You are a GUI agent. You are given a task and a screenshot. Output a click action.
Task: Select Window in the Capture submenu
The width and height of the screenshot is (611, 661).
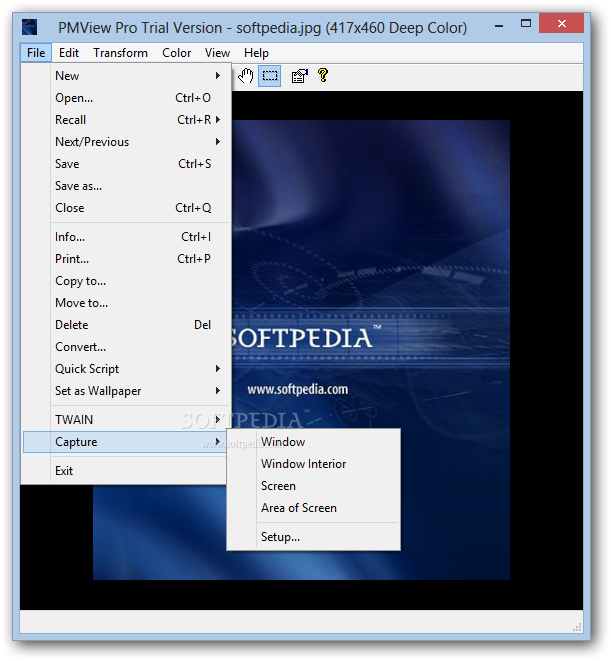click(x=314, y=442)
